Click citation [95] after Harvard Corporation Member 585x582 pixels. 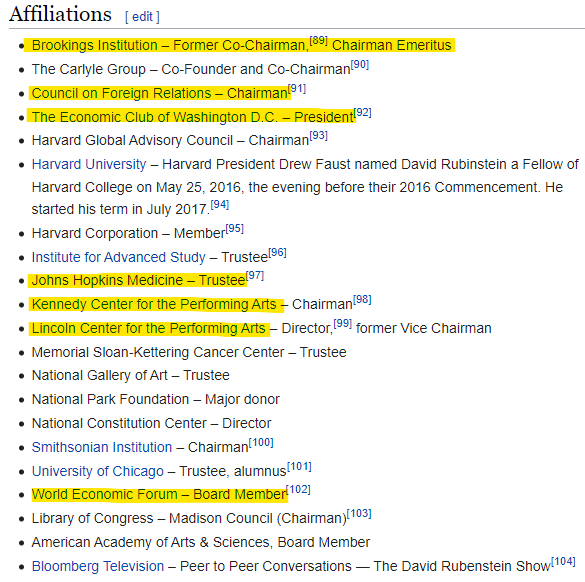(235, 228)
